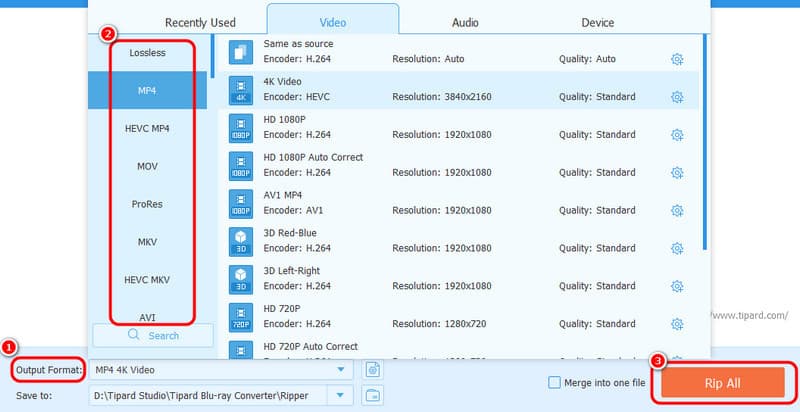The height and width of the screenshot is (412, 800).
Task: Open output profile settings icon beside Output Format
Action: point(373,370)
